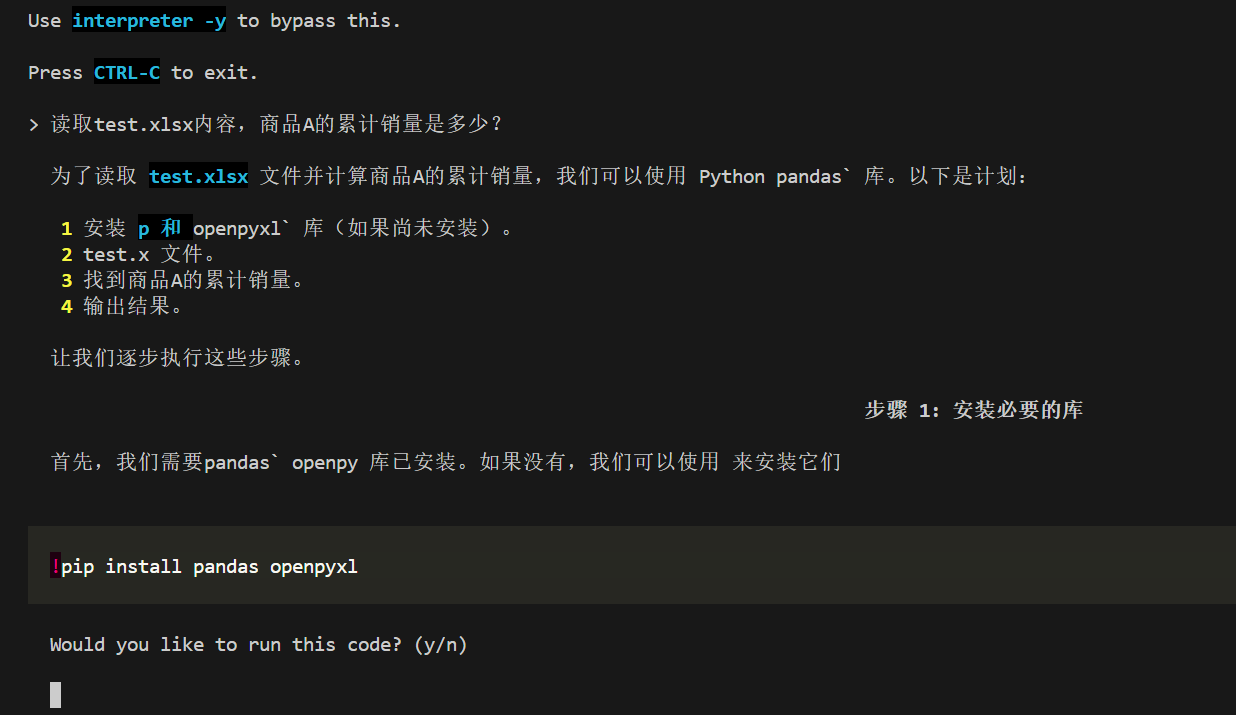Screen dimensions: 1236x715
Task: Click the highlighted test.xlsx filename in the reply
Action: click(198, 177)
